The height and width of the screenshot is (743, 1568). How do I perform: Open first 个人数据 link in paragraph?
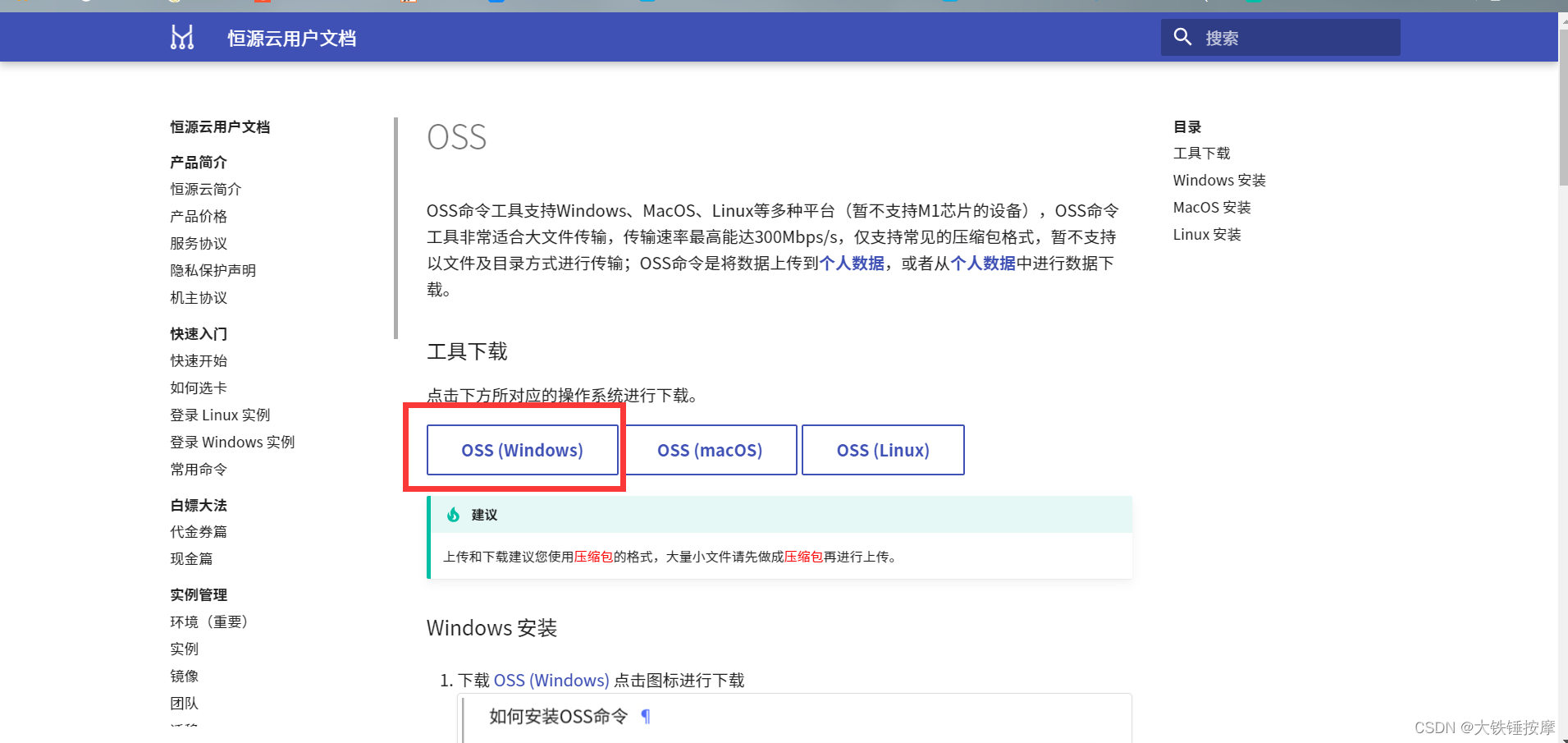pyautogui.click(x=852, y=264)
